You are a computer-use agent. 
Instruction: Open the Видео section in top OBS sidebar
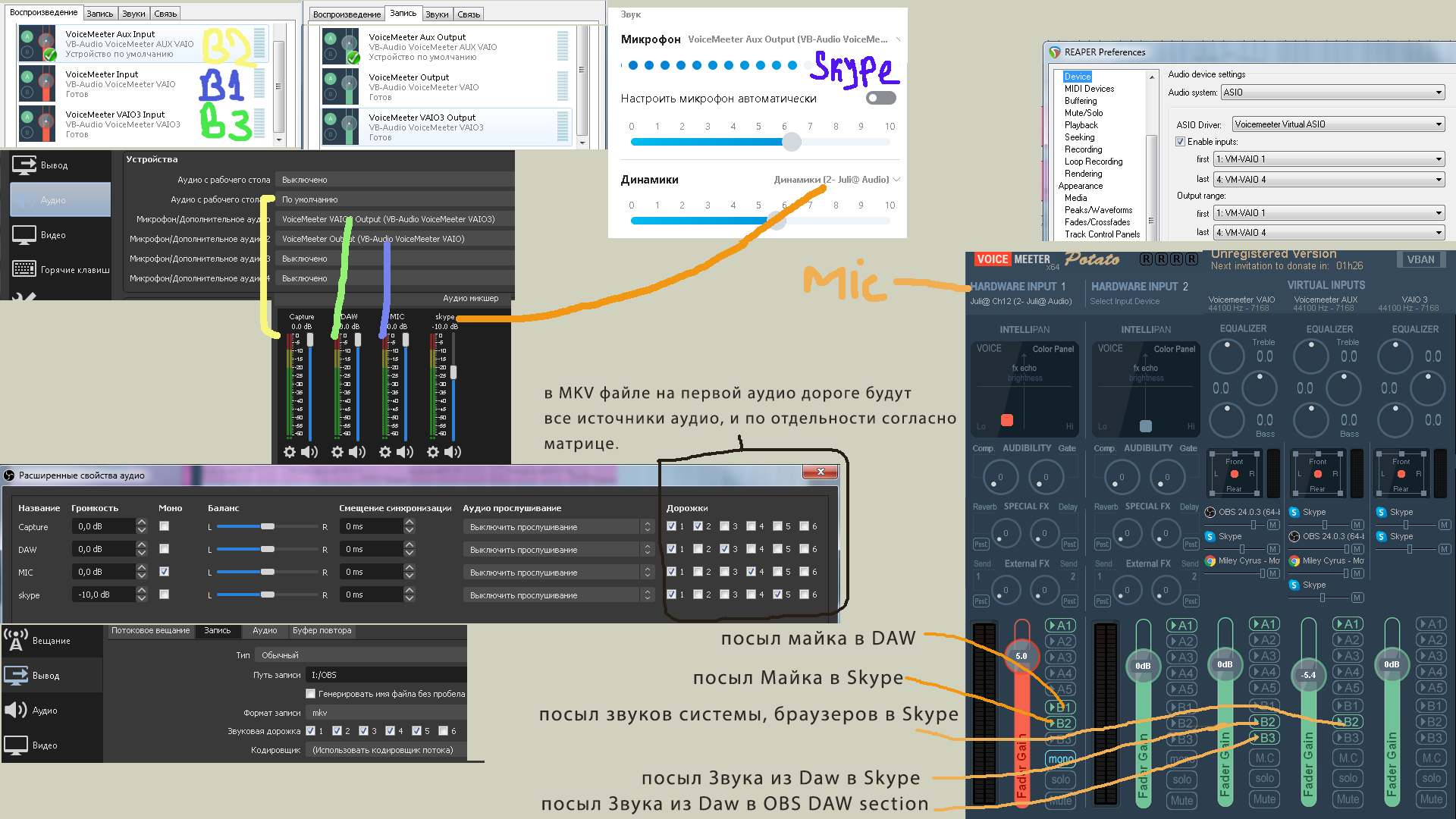click(52, 235)
